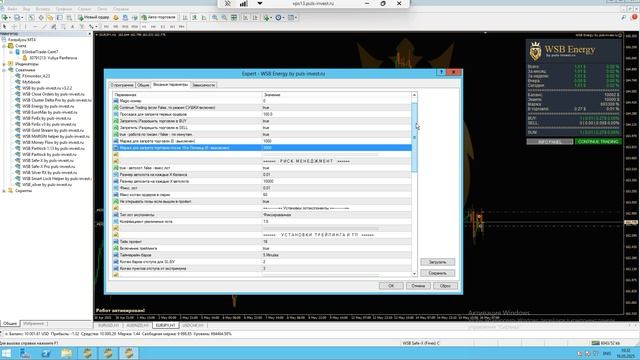Image resolution: width=640 pixels, height=360 pixels.
Task: Click parameter list scrollbar down arrow
Action: pyautogui.click(x=414, y=274)
